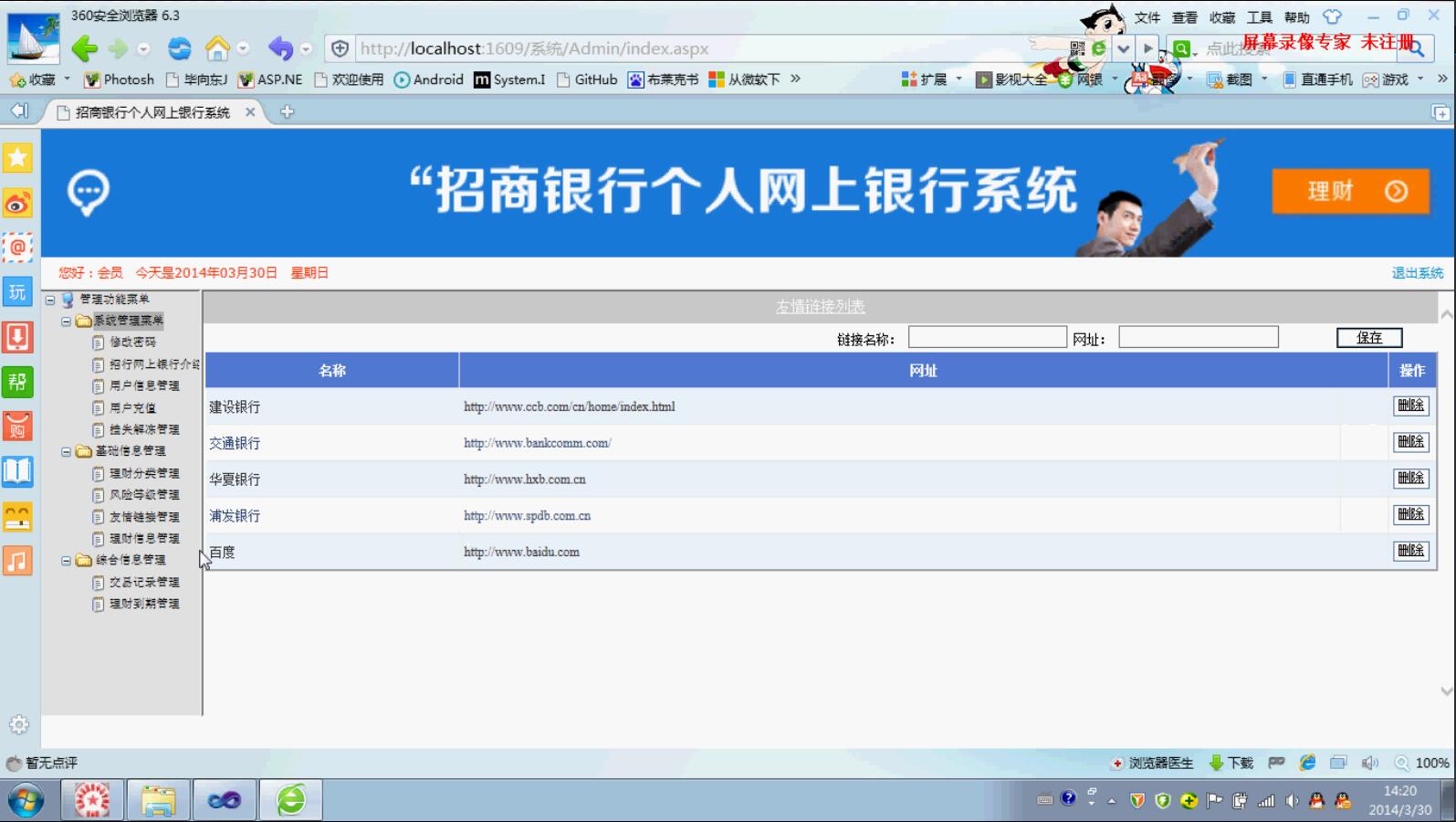1456x822 pixels.
Task: Open the Weibo sidebar icon
Action: click(x=17, y=203)
